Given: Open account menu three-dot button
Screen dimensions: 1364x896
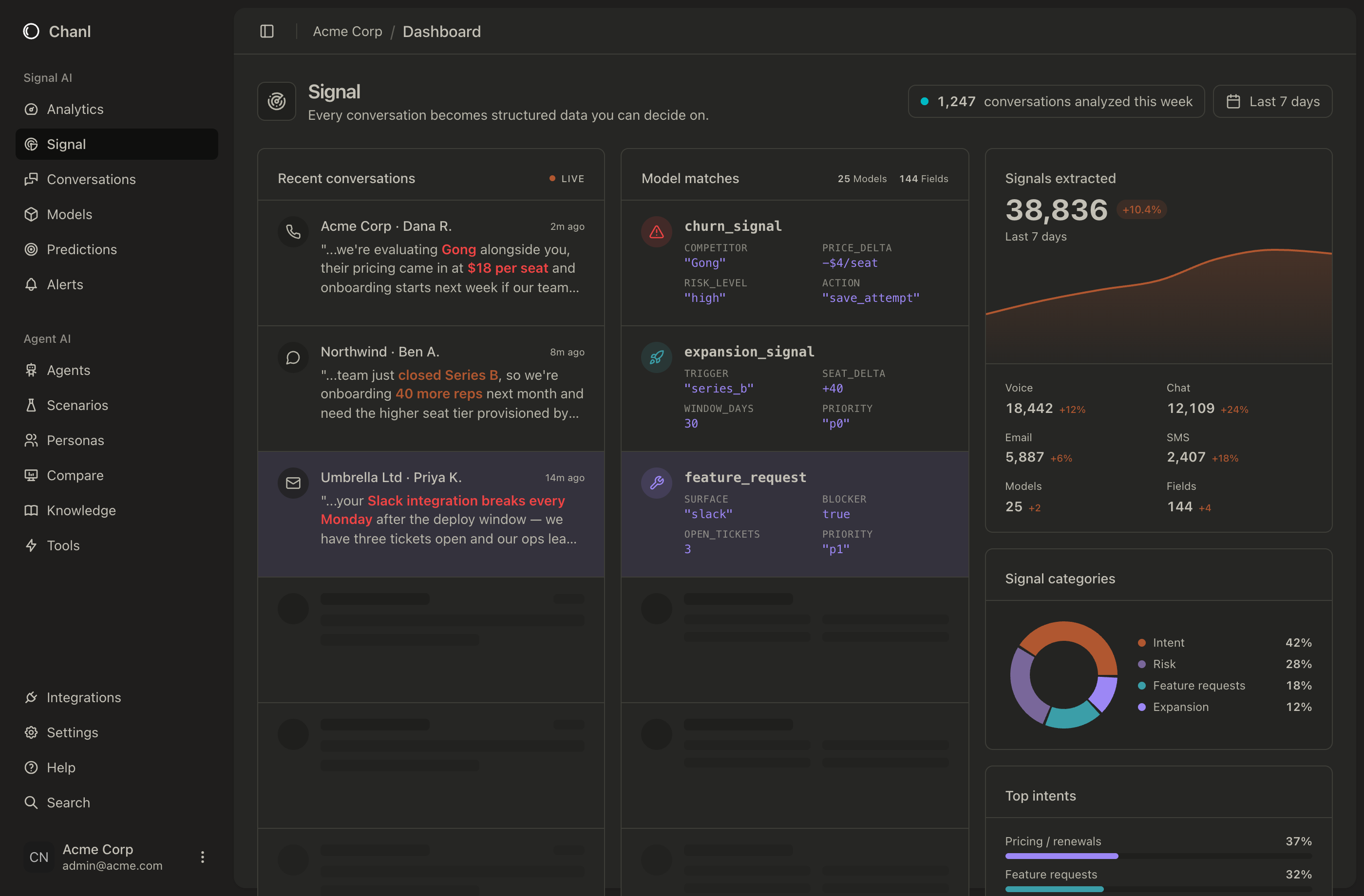Looking at the screenshot, I should pos(202,857).
